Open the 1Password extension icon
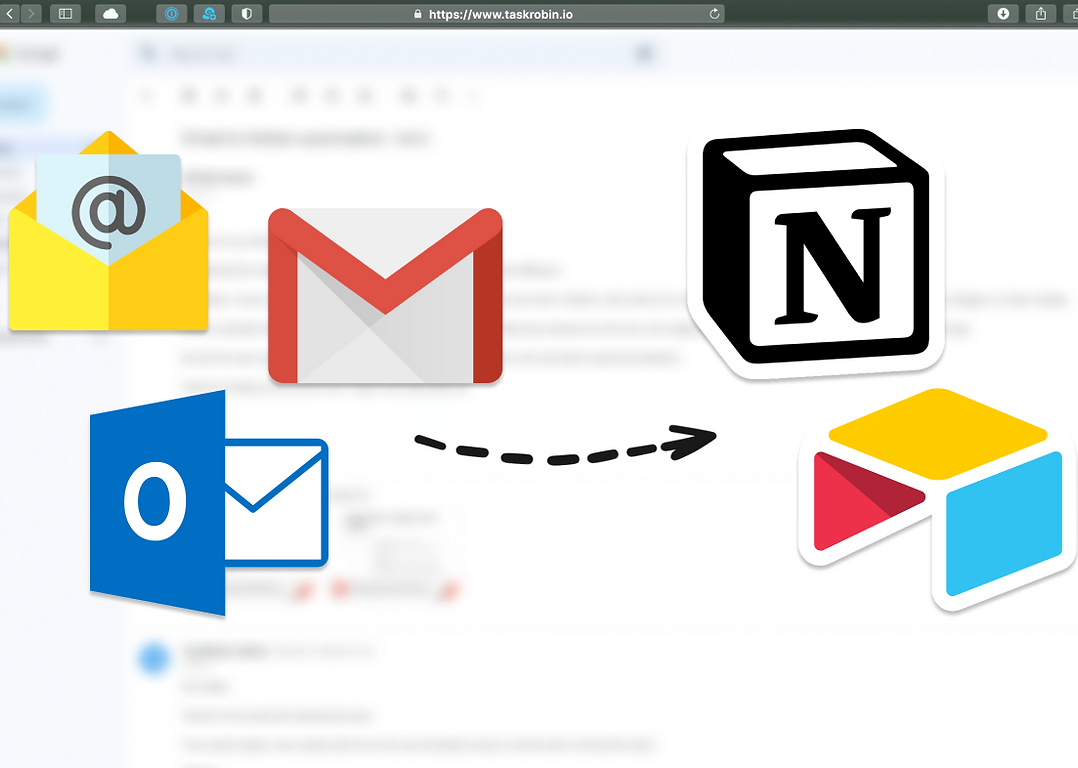 coord(171,14)
